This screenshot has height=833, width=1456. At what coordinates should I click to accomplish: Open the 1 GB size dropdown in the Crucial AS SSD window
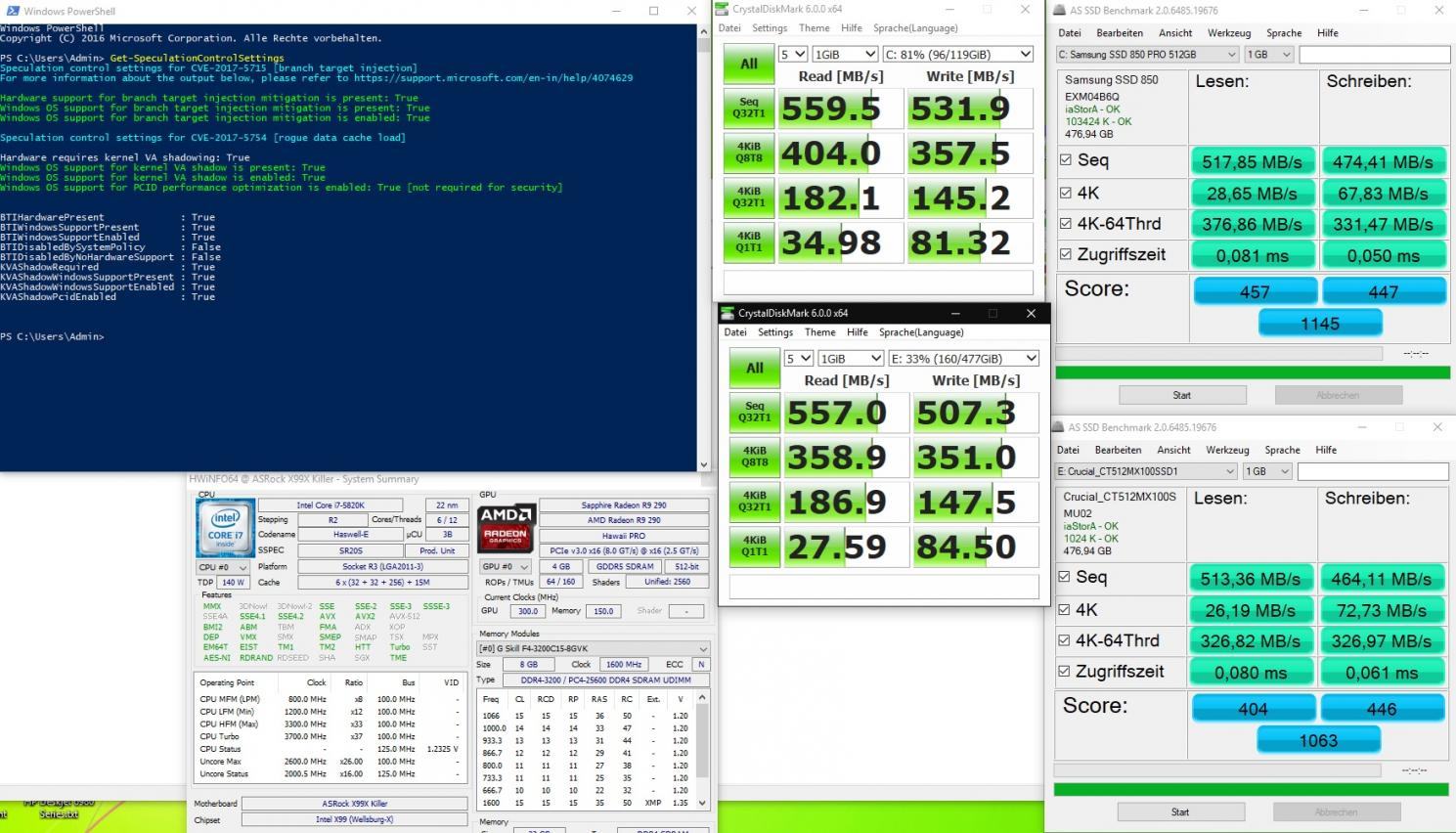tap(1267, 471)
